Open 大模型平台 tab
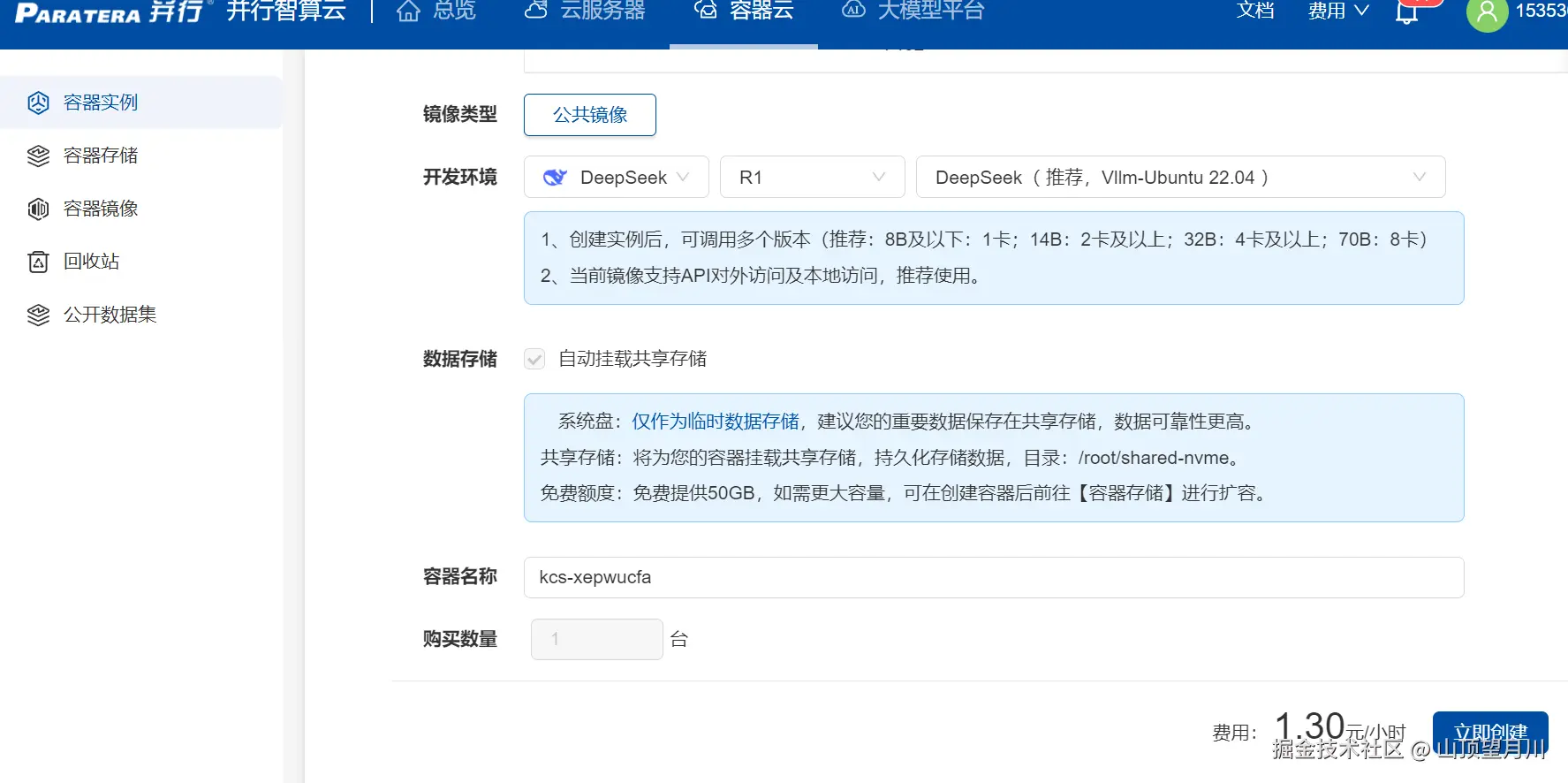1568x783 pixels. 913,11
